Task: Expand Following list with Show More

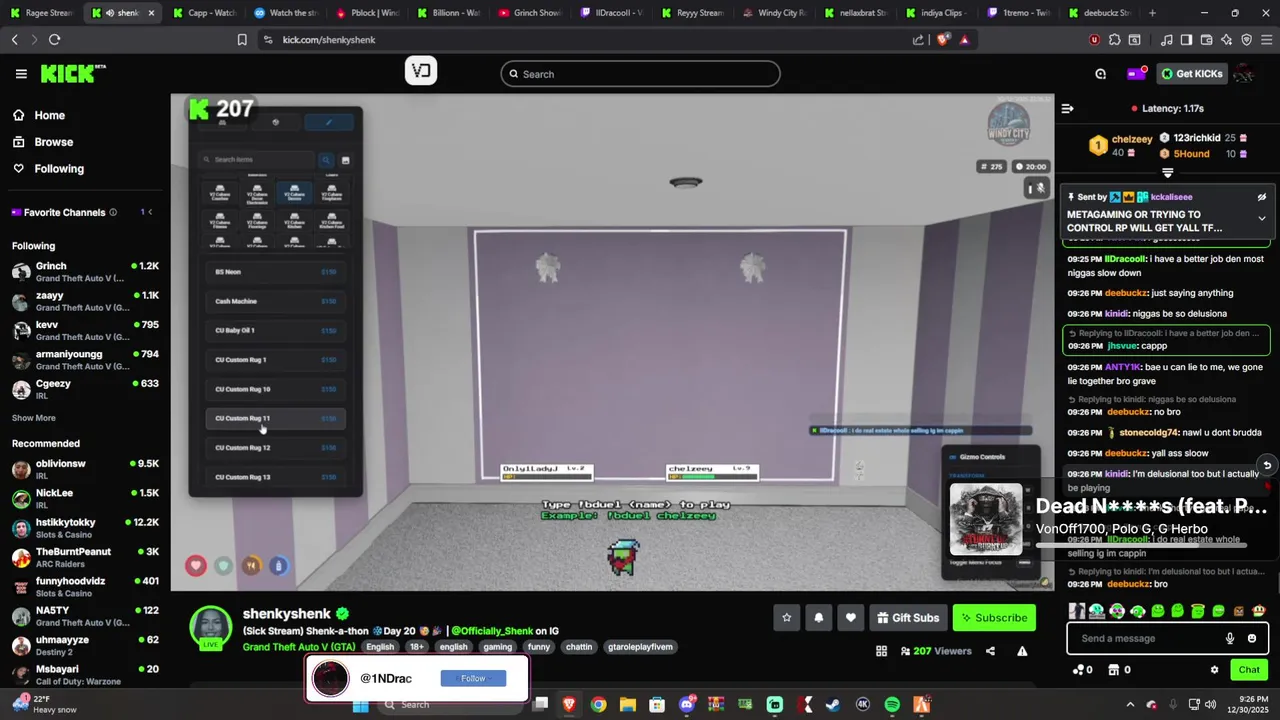Action: (x=34, y=418)
